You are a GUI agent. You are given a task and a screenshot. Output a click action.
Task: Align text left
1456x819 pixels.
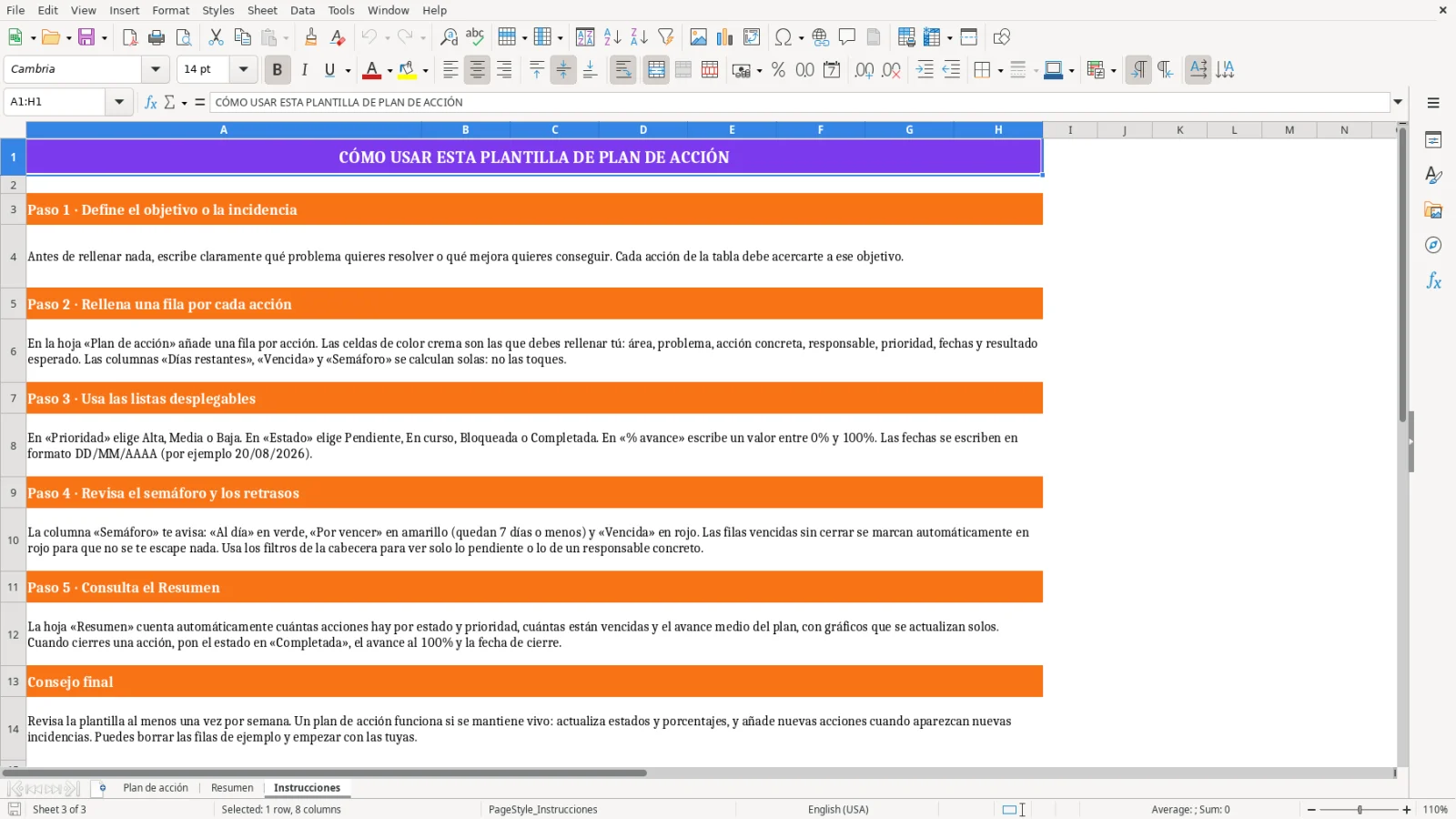pyautogui.click(x=450, y=70)
